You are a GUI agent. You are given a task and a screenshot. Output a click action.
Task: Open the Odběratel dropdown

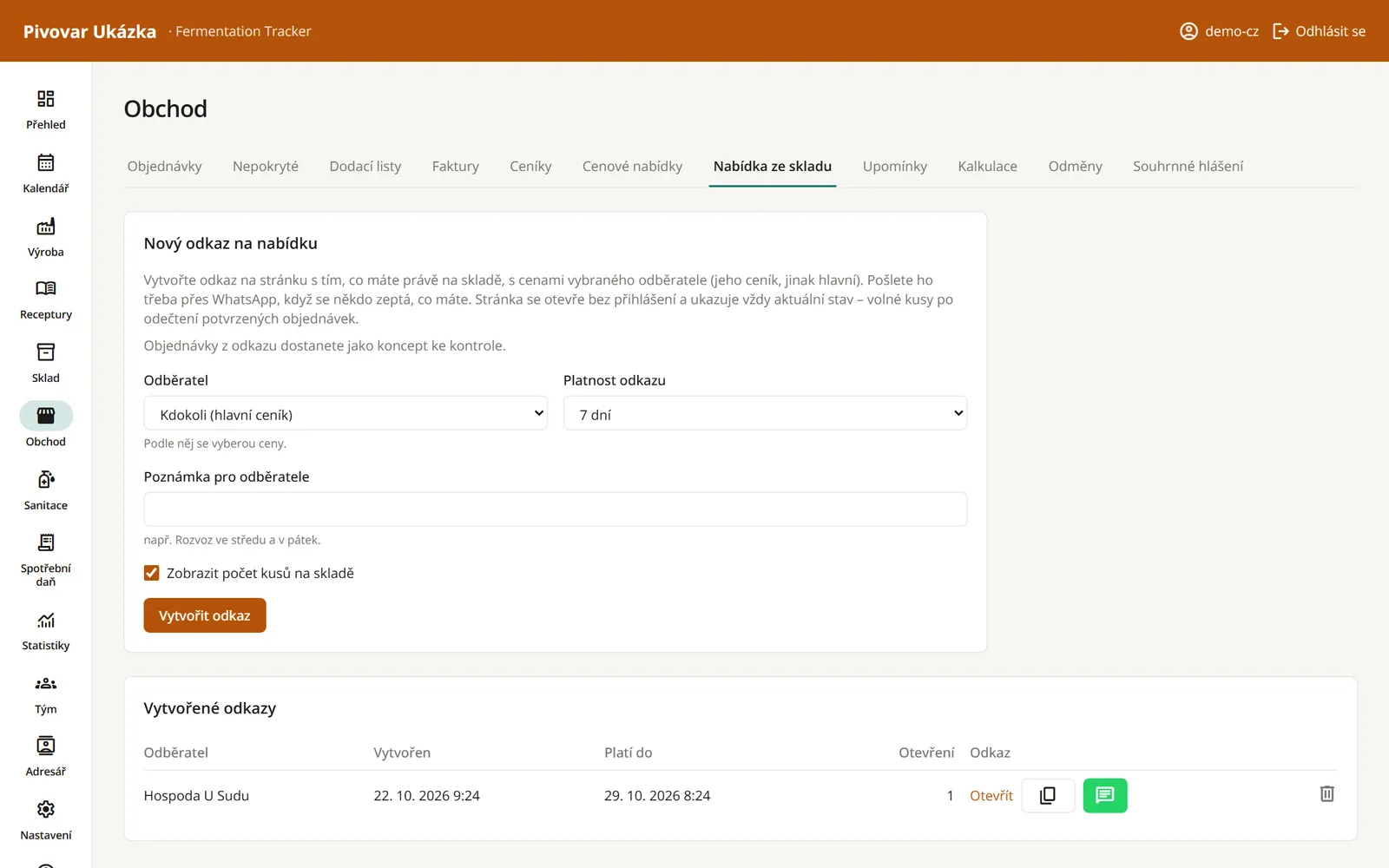click(346, 414)
